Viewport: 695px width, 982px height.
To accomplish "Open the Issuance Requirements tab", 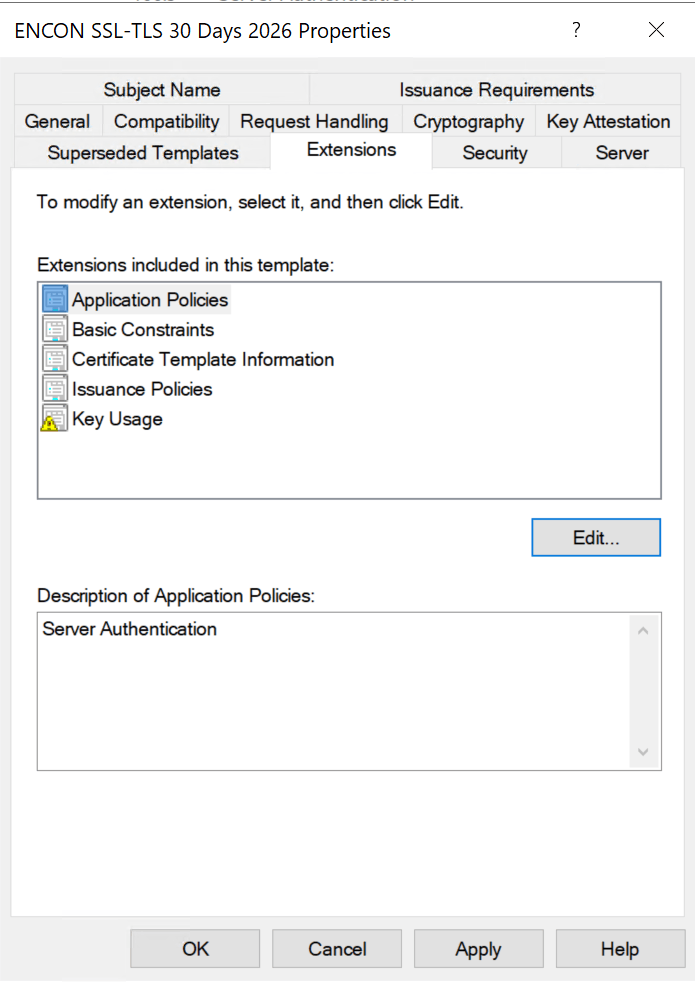I will coord(496,90).
